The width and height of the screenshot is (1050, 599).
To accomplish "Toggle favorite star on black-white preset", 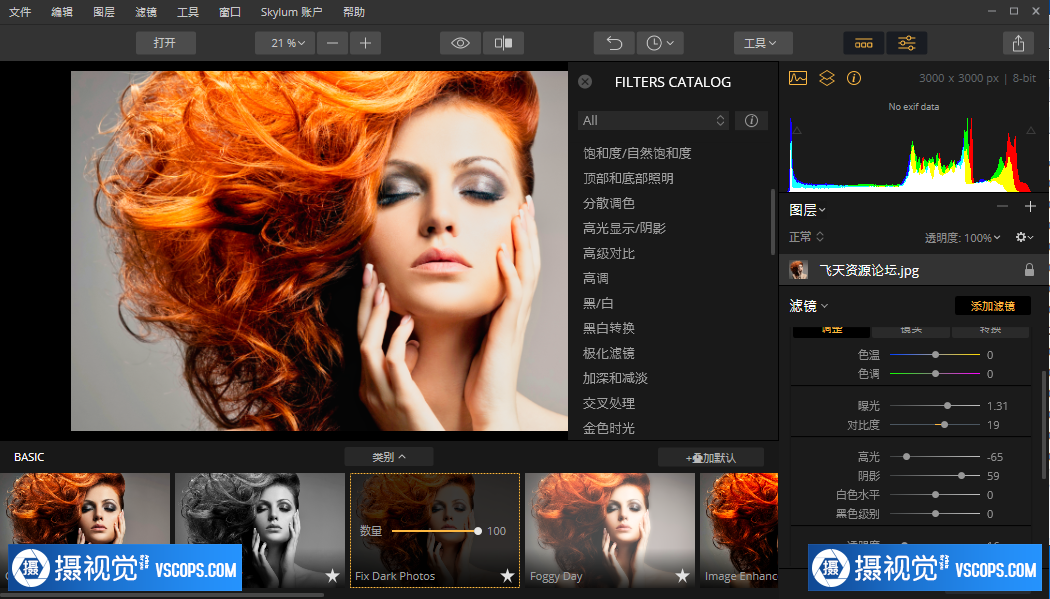I will point(332,576).
